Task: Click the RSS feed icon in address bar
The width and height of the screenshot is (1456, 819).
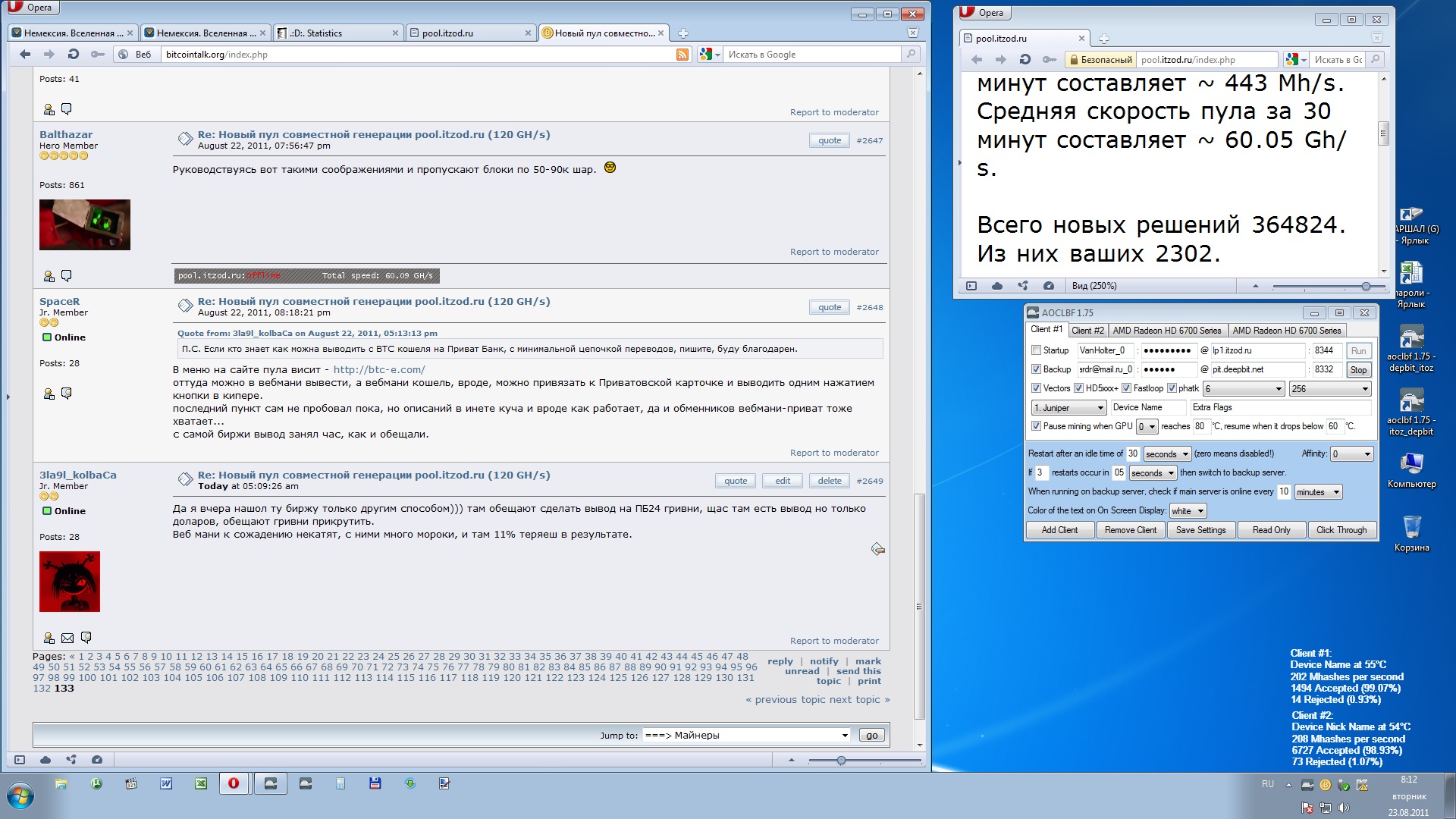Action: pos(682,55)
